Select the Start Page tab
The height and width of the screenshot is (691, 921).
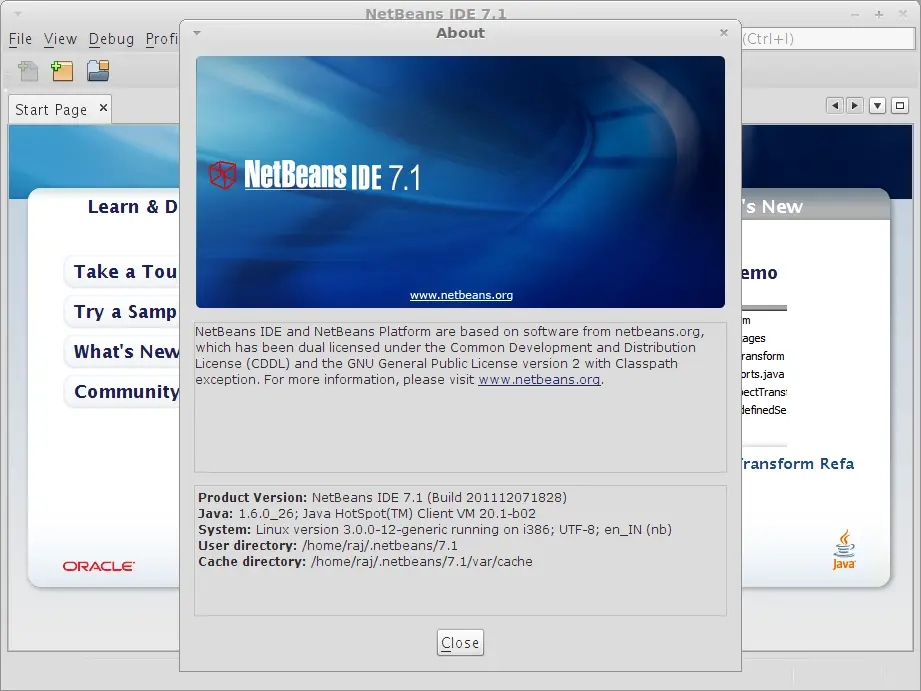click(51, 110)
